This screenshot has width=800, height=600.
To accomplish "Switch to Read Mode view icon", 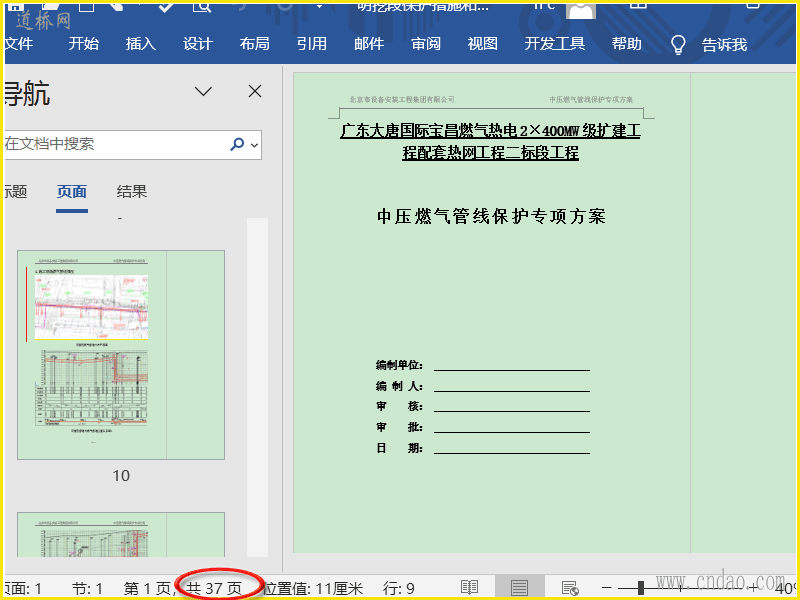I will click(x=469, y=588).
